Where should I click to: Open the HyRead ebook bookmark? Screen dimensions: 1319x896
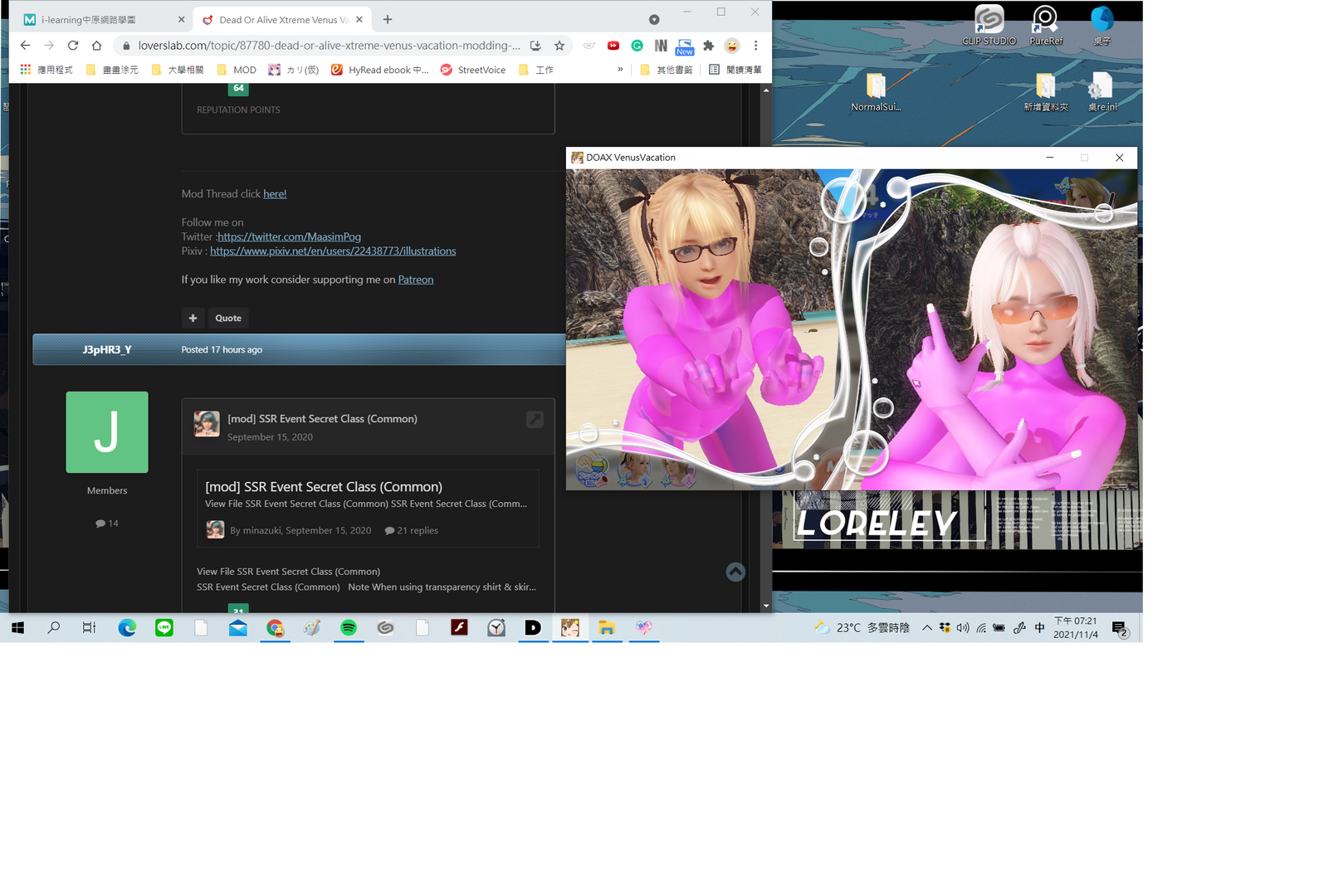click(x=380, y=70)
